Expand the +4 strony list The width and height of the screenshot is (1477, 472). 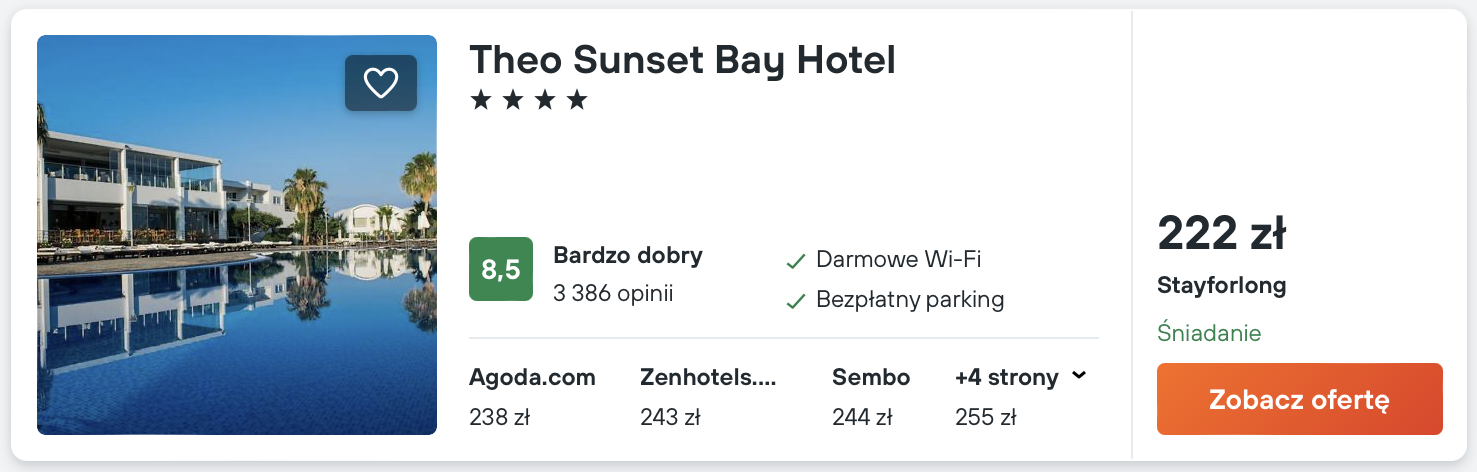coord(1006,377)
